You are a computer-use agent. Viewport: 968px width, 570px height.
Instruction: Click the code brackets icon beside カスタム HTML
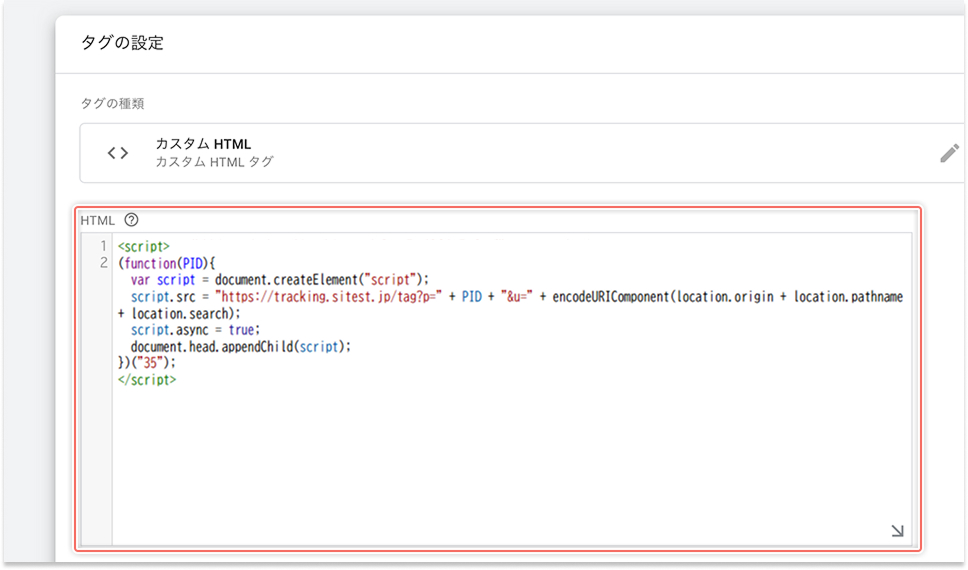click(118, 153)
